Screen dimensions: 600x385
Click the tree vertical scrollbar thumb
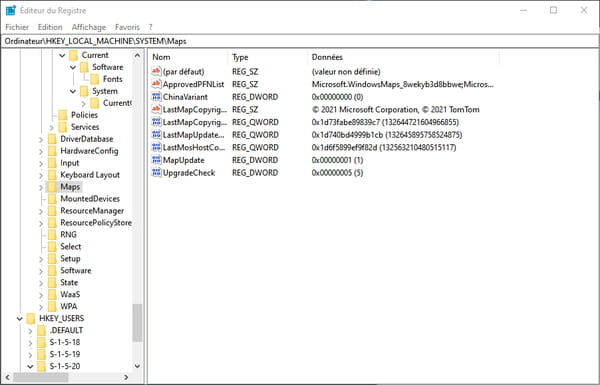pos(137,322)
